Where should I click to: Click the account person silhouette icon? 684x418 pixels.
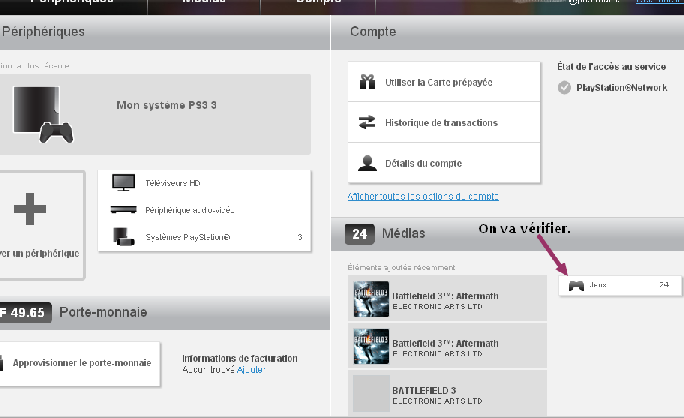click(367, 163)
